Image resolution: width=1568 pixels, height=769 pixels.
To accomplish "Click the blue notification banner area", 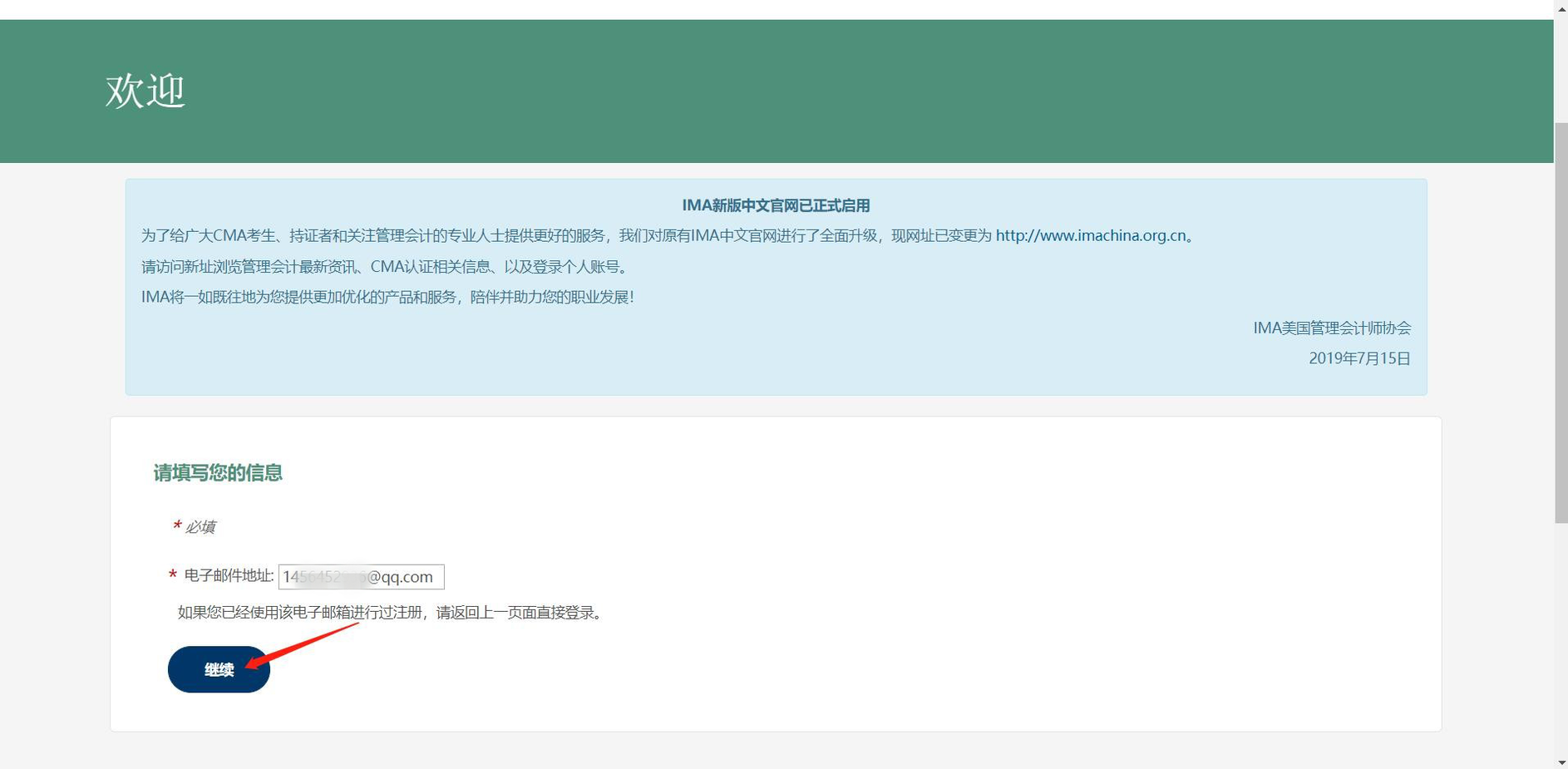I will point(775,287).
